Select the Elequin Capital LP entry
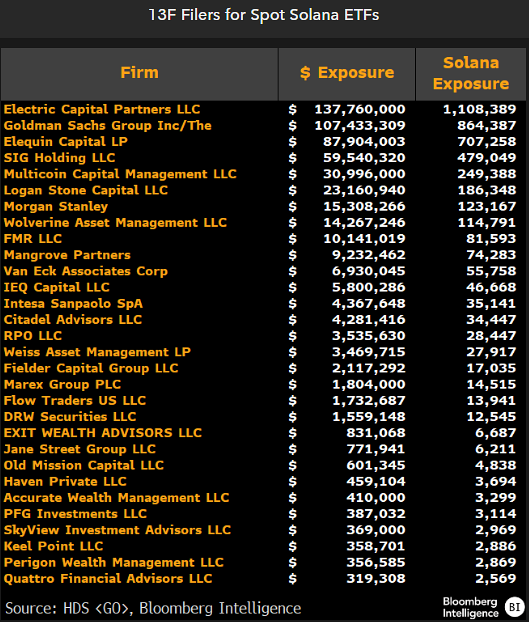The height and width of the screenshot is (622, 529). click(x=65, y=142)
